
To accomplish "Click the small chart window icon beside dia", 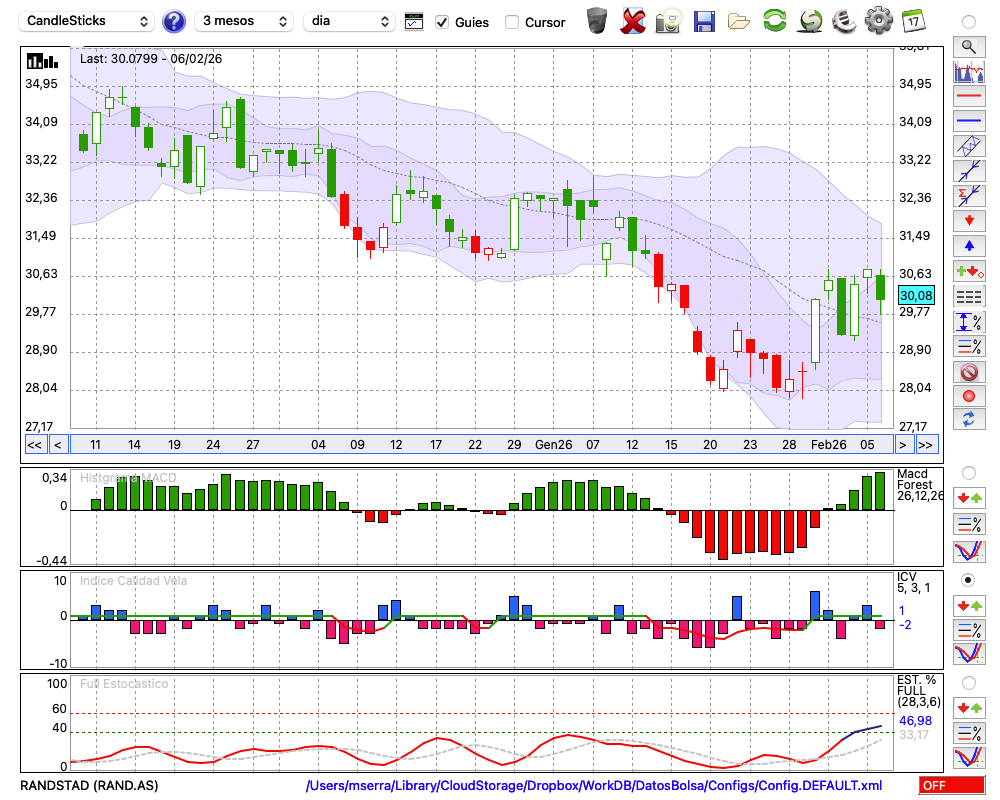I will pos(414,22).
